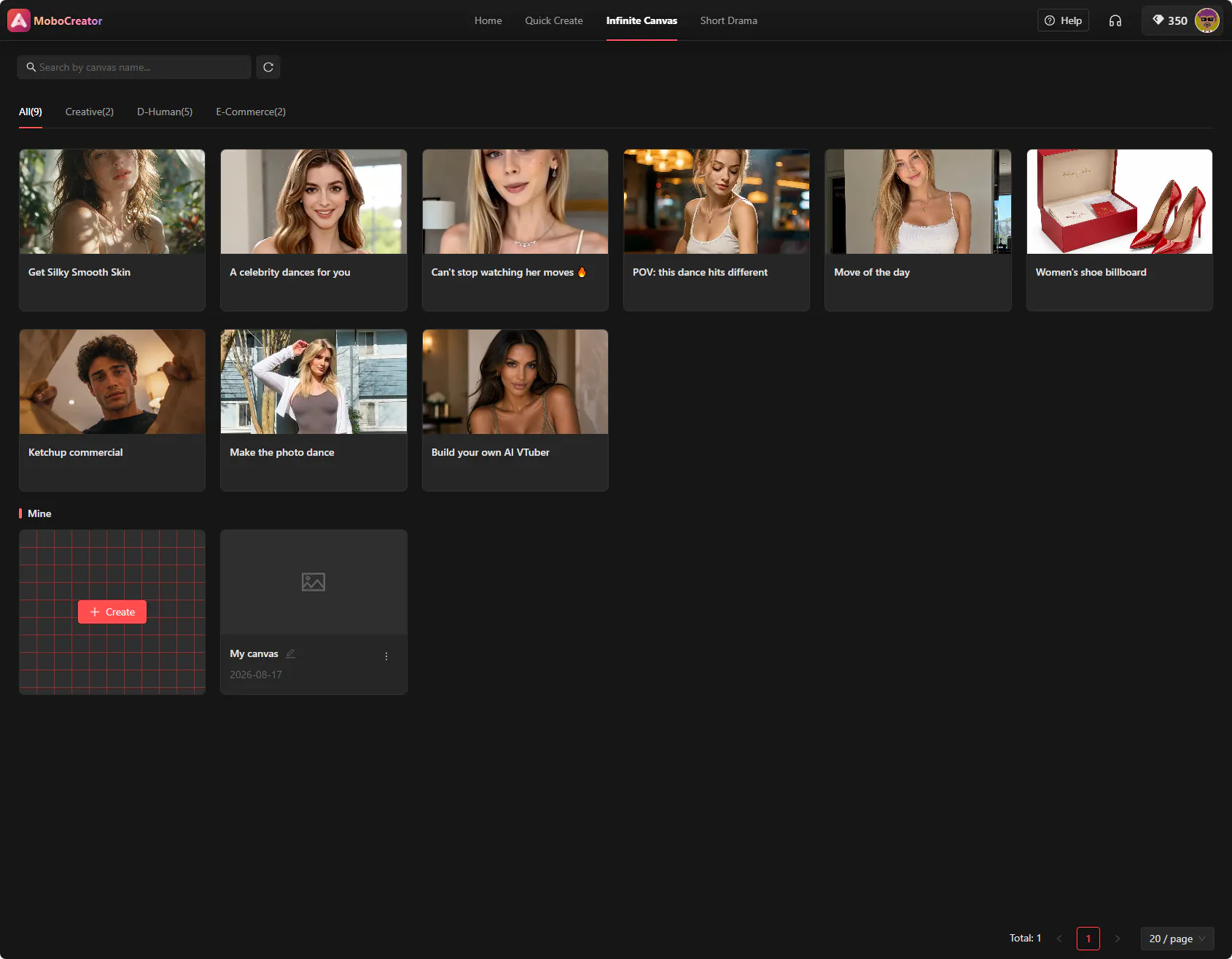This screenshot has width=1232, height=959.
Task: Click the date 2026-08-17 text
Action: [256, 675]
